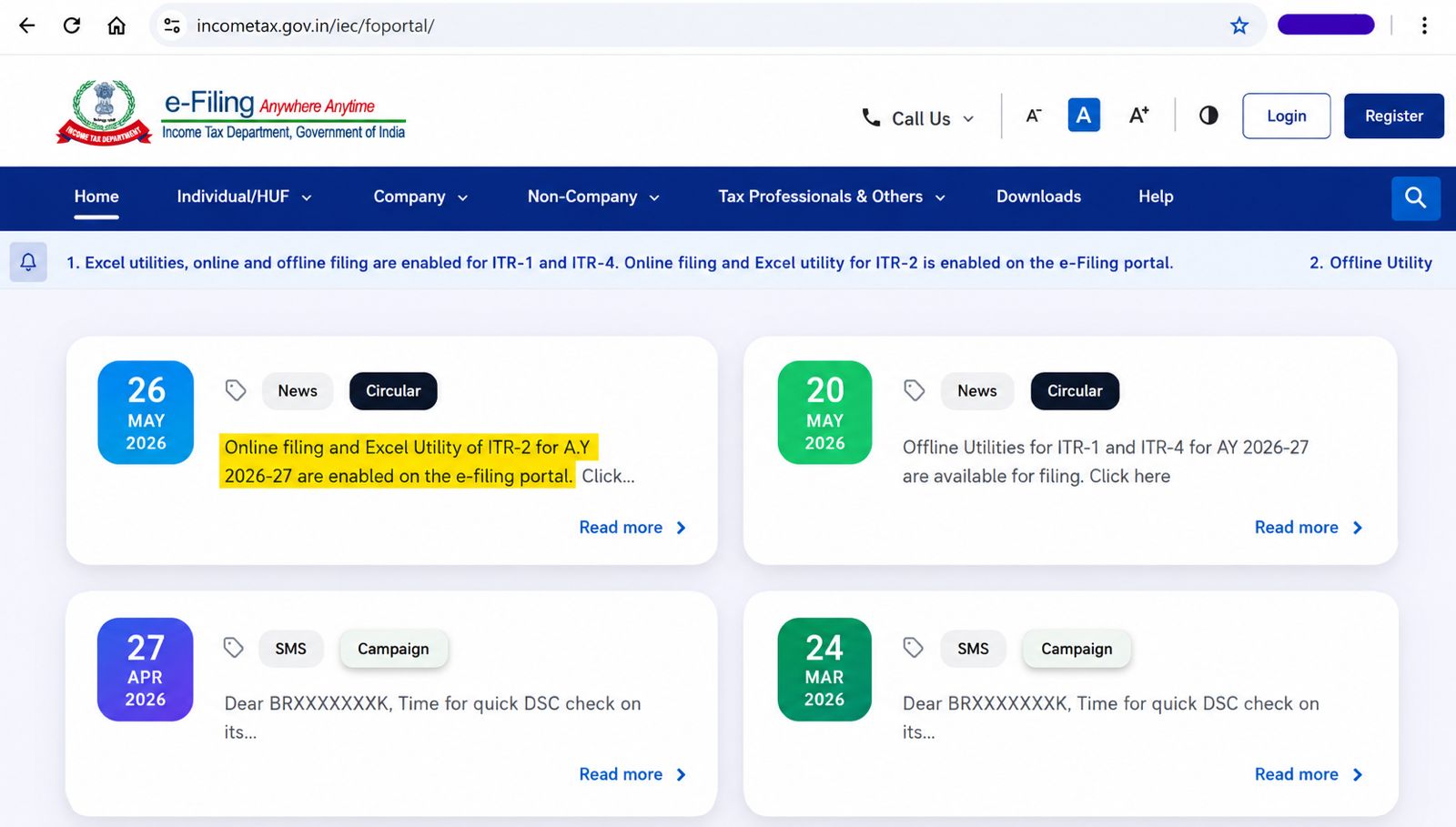The height and width of the screenshot is (827, 1456).
Task: Read more on Offline Utilities ITR-1 ITR-4 news
Action: [1309, 528]
